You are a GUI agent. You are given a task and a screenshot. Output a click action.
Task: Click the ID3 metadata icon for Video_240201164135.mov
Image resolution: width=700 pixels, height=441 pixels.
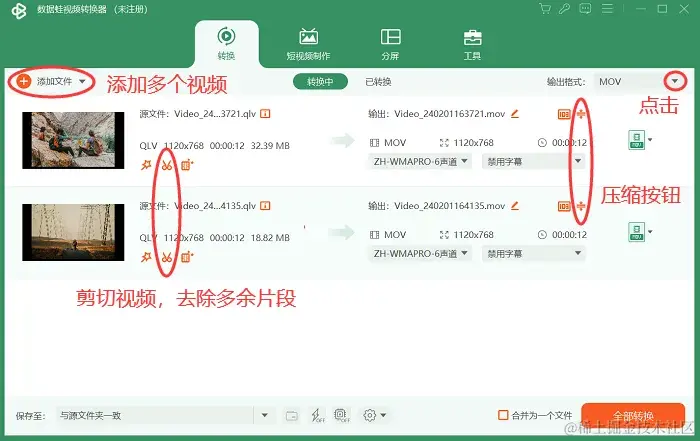(564, 206)
